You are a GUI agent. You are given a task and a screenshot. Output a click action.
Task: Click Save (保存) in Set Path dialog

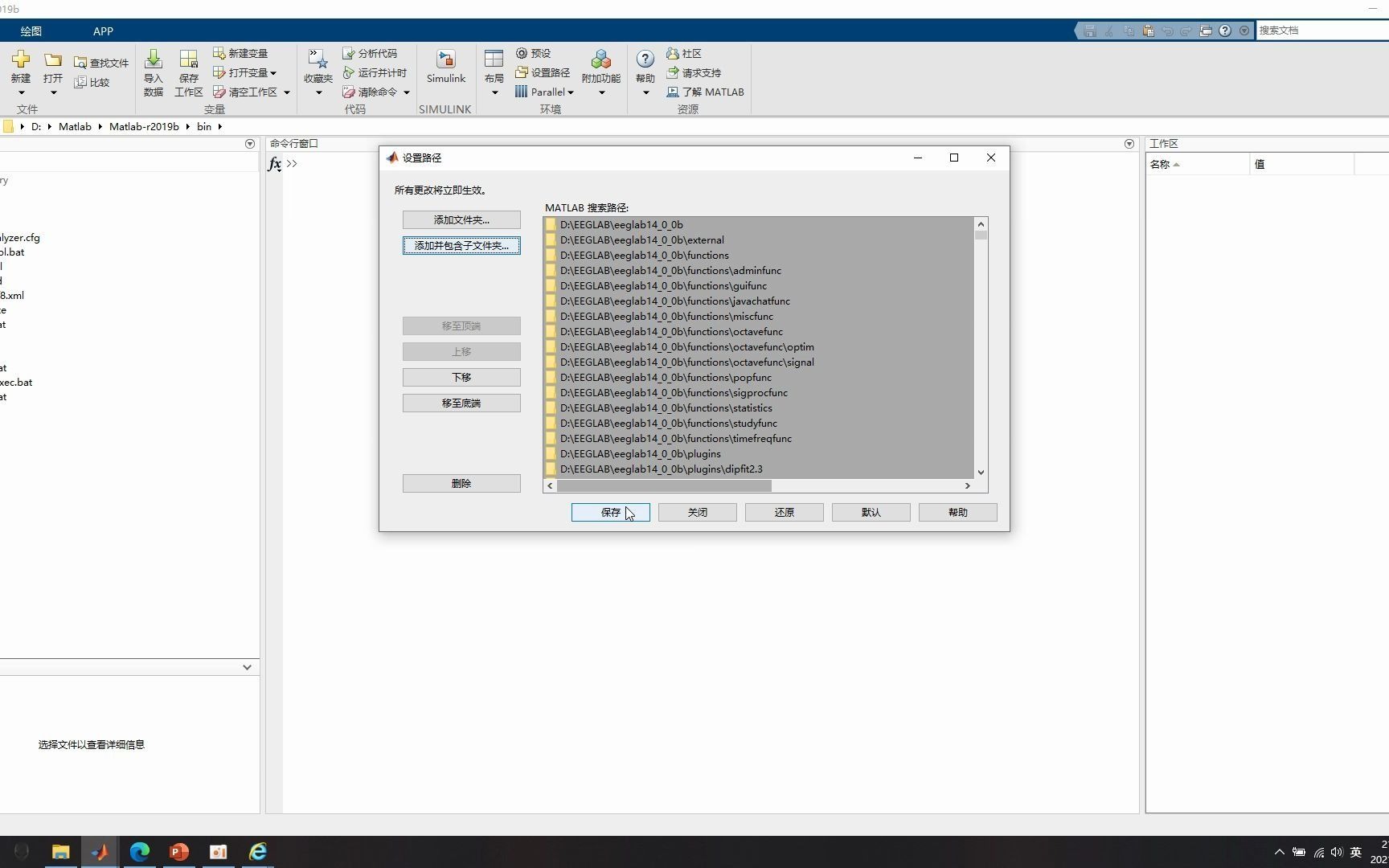611,513
